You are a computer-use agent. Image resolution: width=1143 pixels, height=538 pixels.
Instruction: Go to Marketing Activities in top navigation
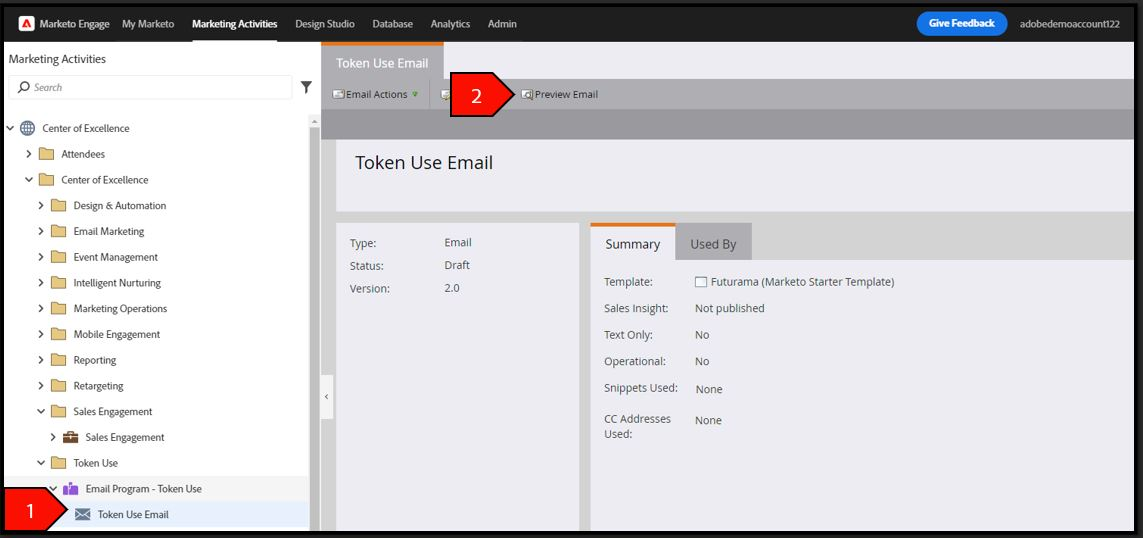(x=235, y=24)
